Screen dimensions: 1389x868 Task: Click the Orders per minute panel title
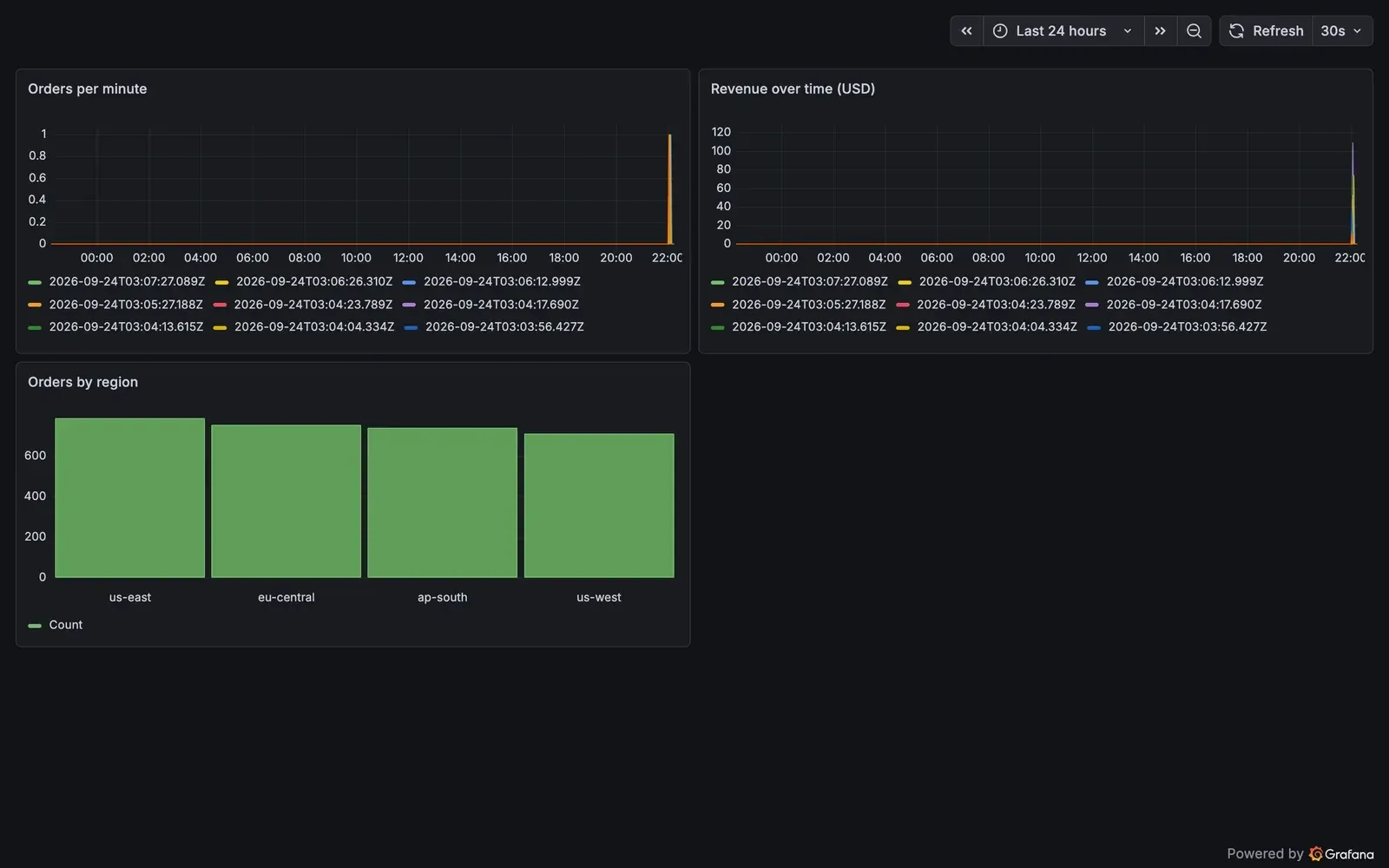pos(87,89)
